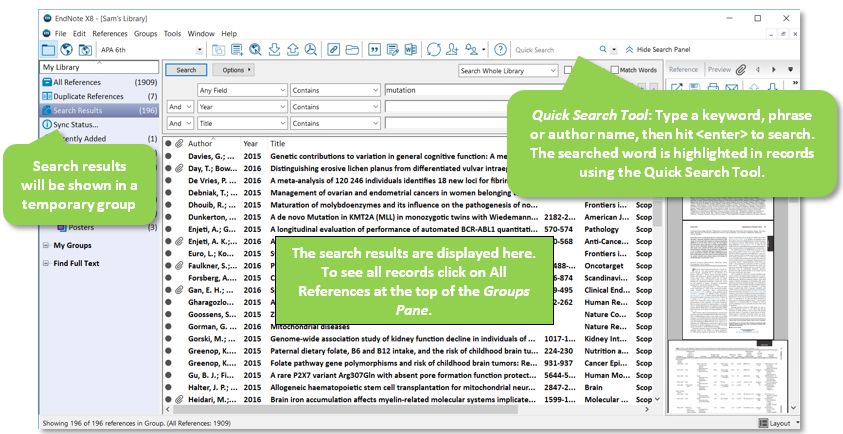Click the Options button
This screenshot has width=843, height=434.
click(233, 70)
